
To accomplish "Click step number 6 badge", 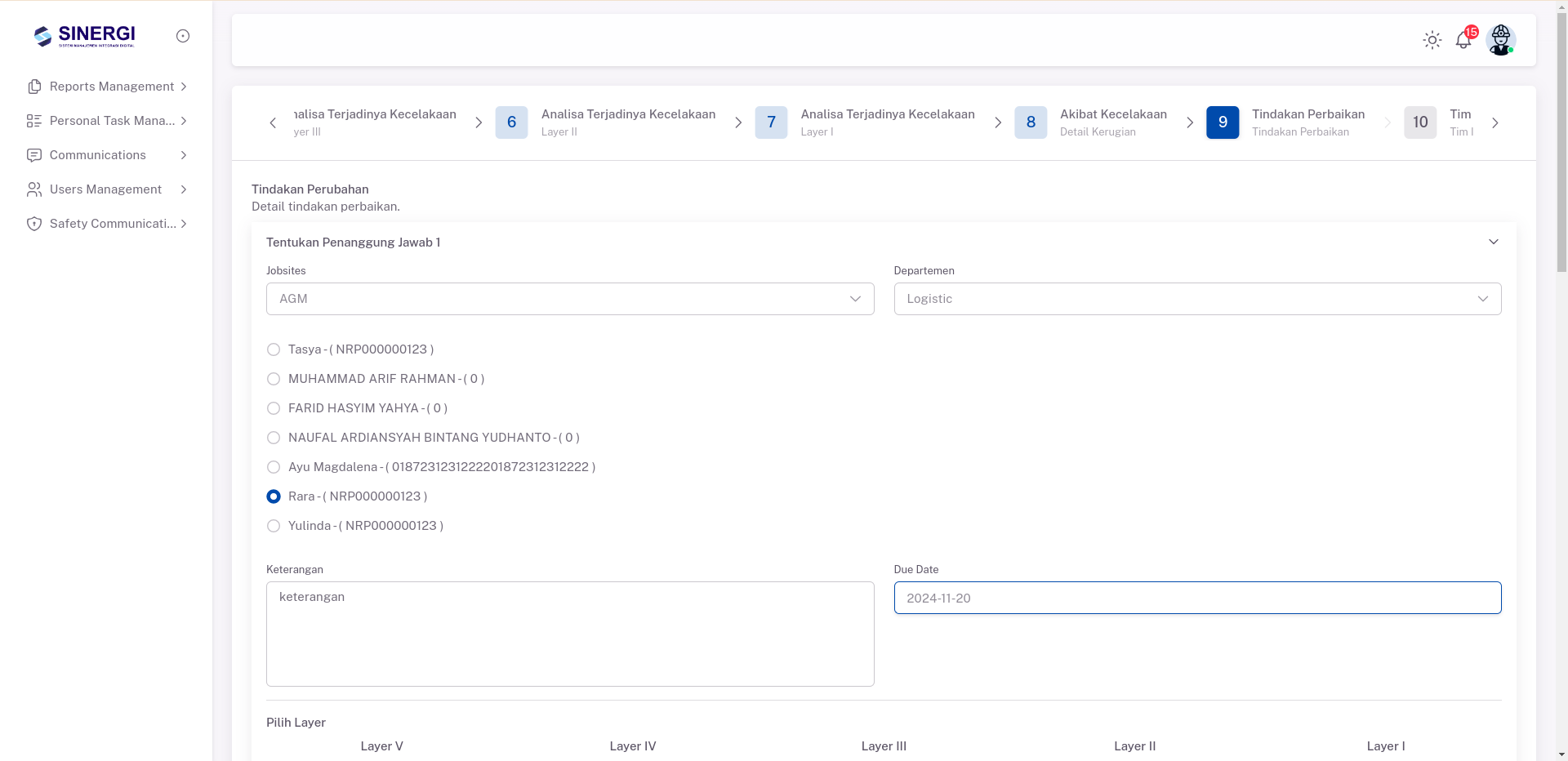I will pyautogui.click(x=511, y=122).
